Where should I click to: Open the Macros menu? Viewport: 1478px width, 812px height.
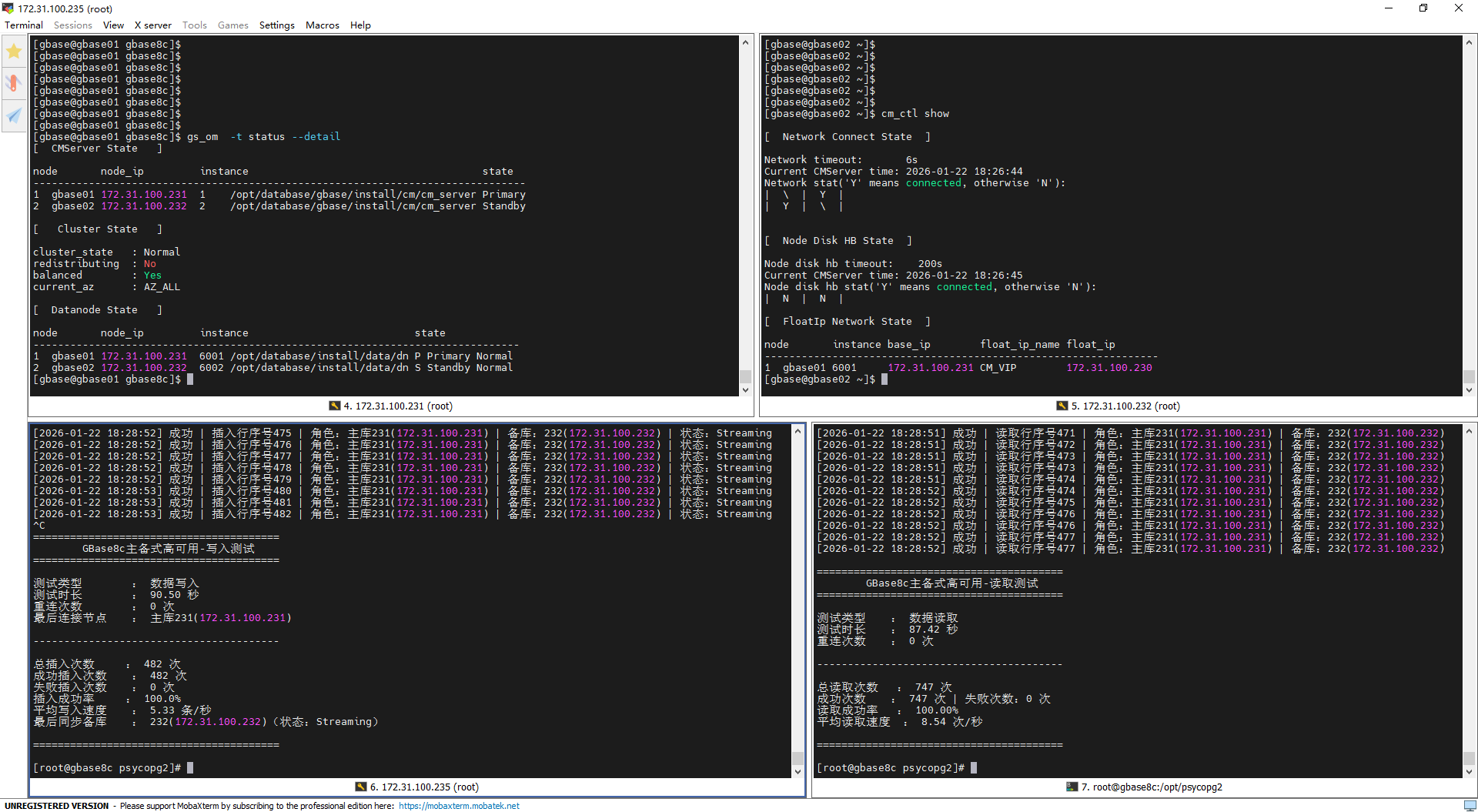pos(322,25)
